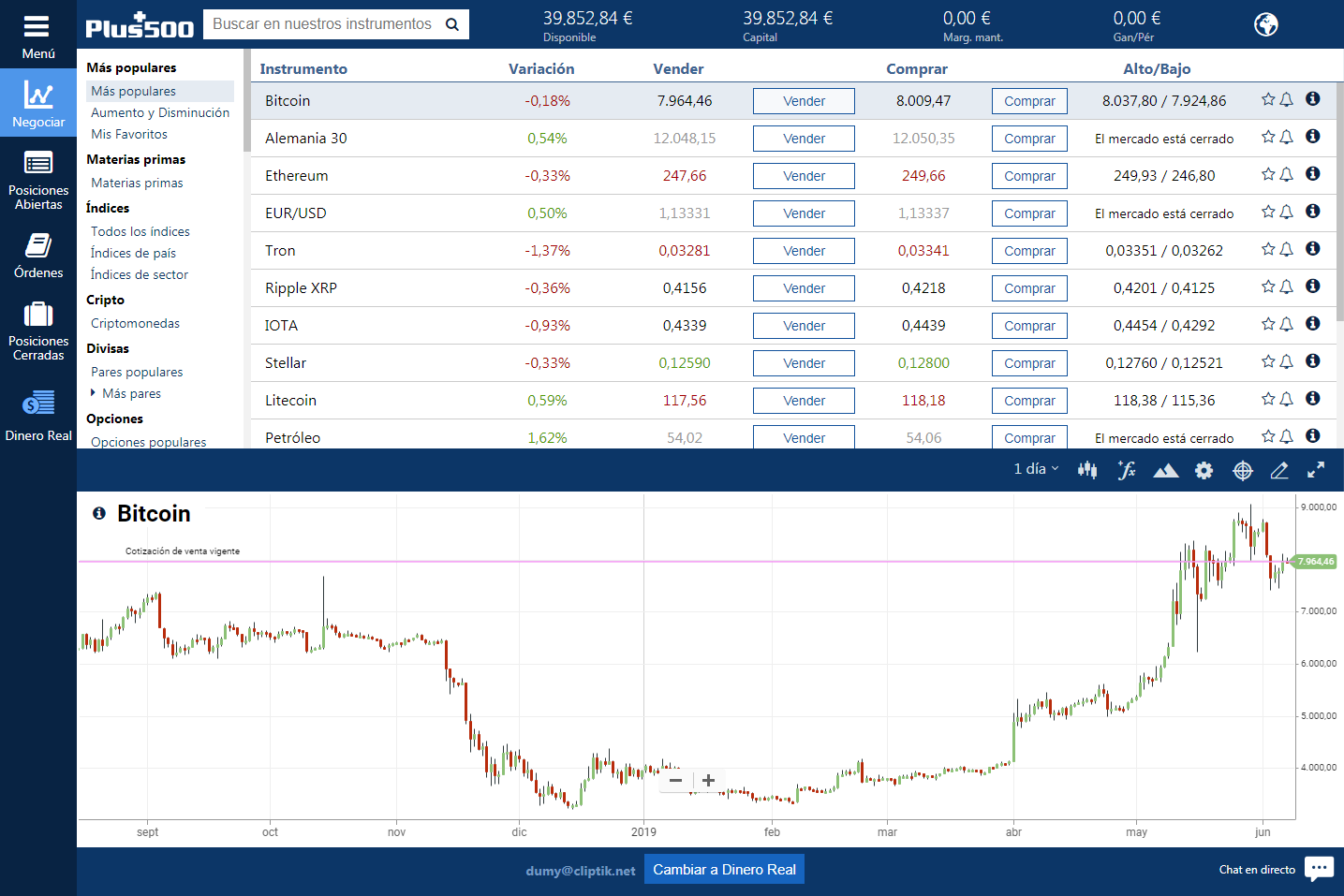Click Comprar button for Alemania 30
The height and width of the screenshot is (896, 1344).
point(1029,139)
